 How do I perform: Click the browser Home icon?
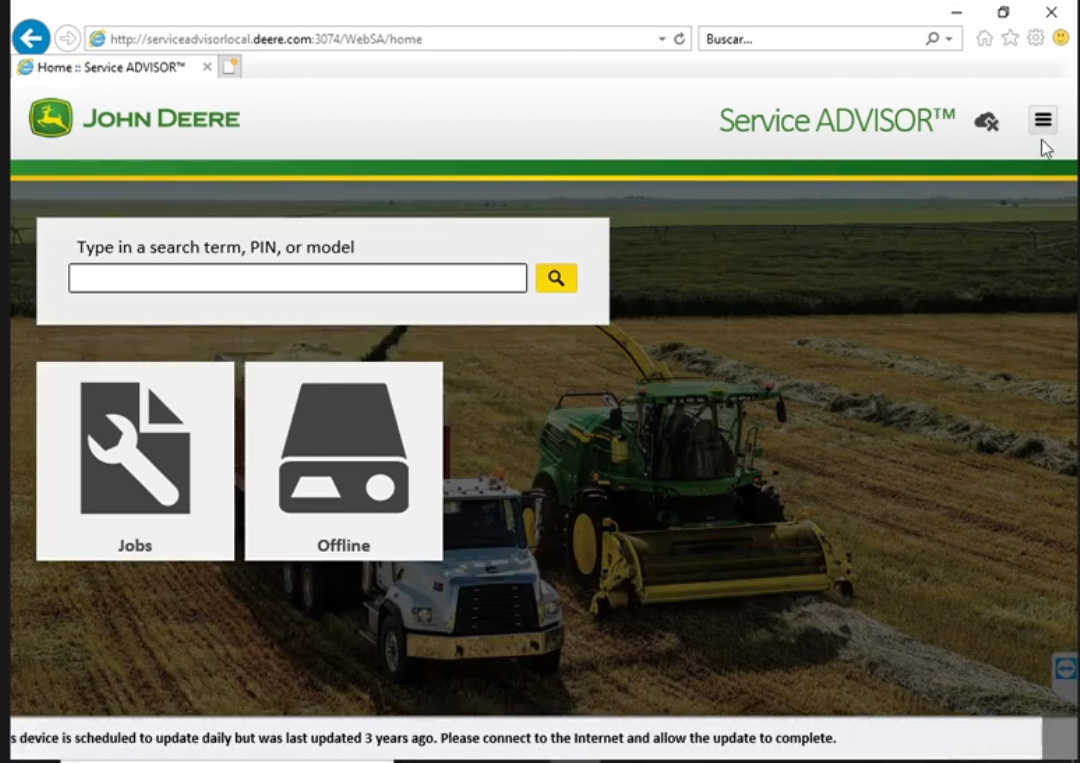(984, 38)
